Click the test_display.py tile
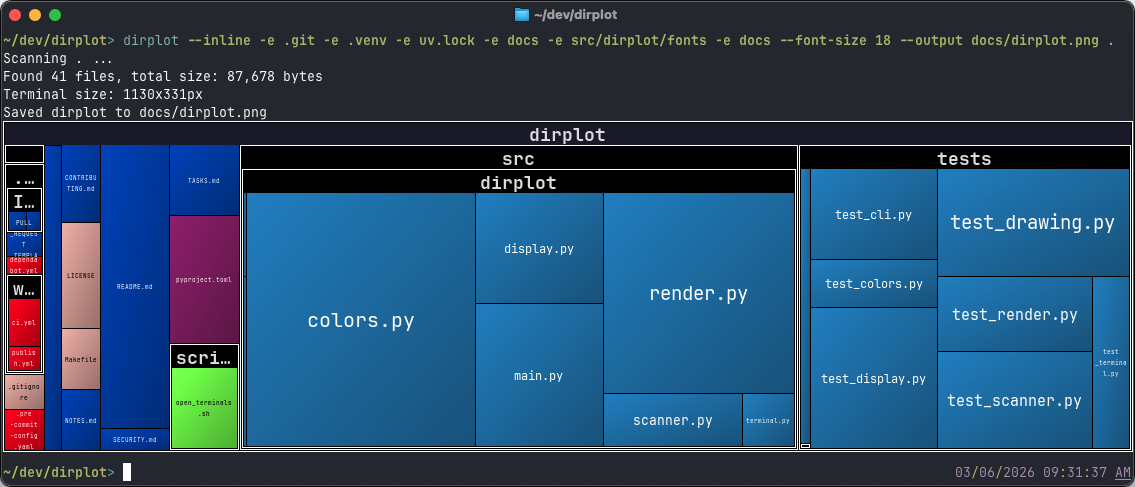1135x487 pixels. coord(874,378)
